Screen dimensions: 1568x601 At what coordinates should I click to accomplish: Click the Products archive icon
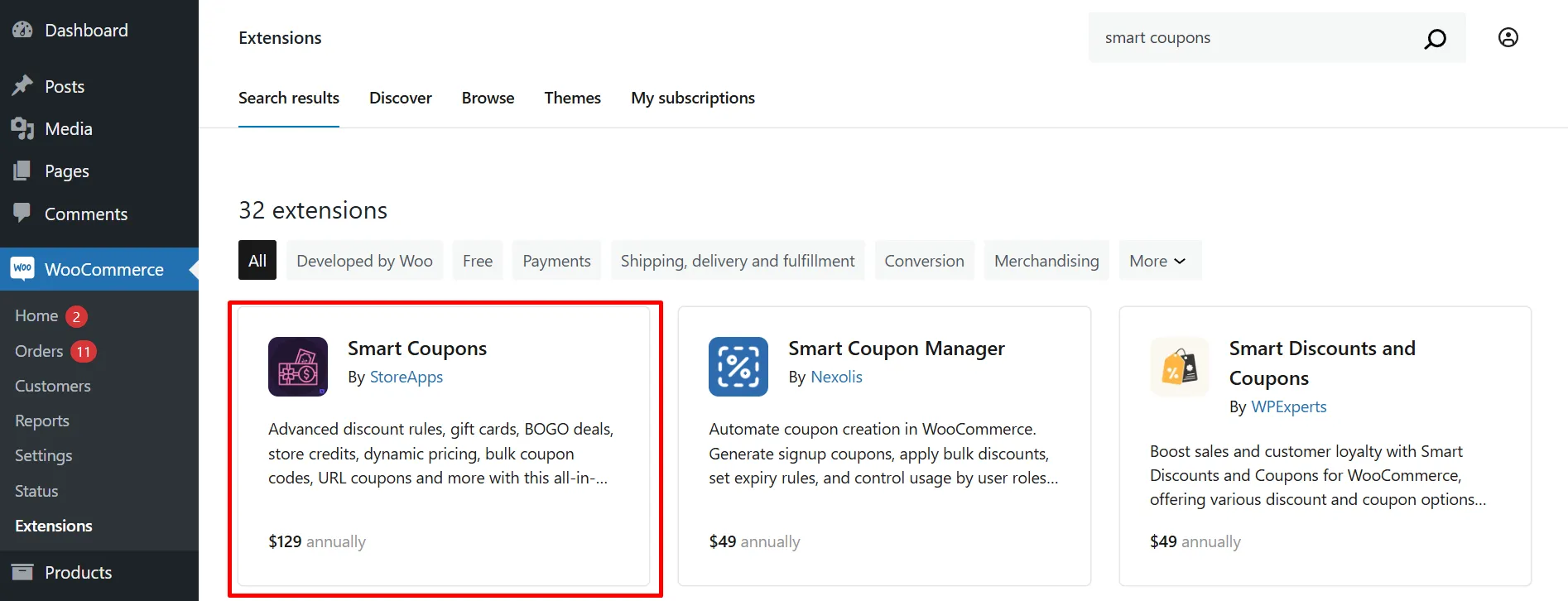pos(22,572)
